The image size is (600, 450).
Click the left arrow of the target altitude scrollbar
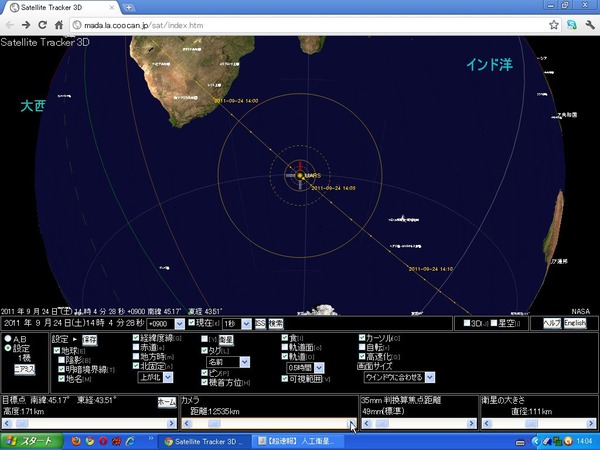pos(7,423)
